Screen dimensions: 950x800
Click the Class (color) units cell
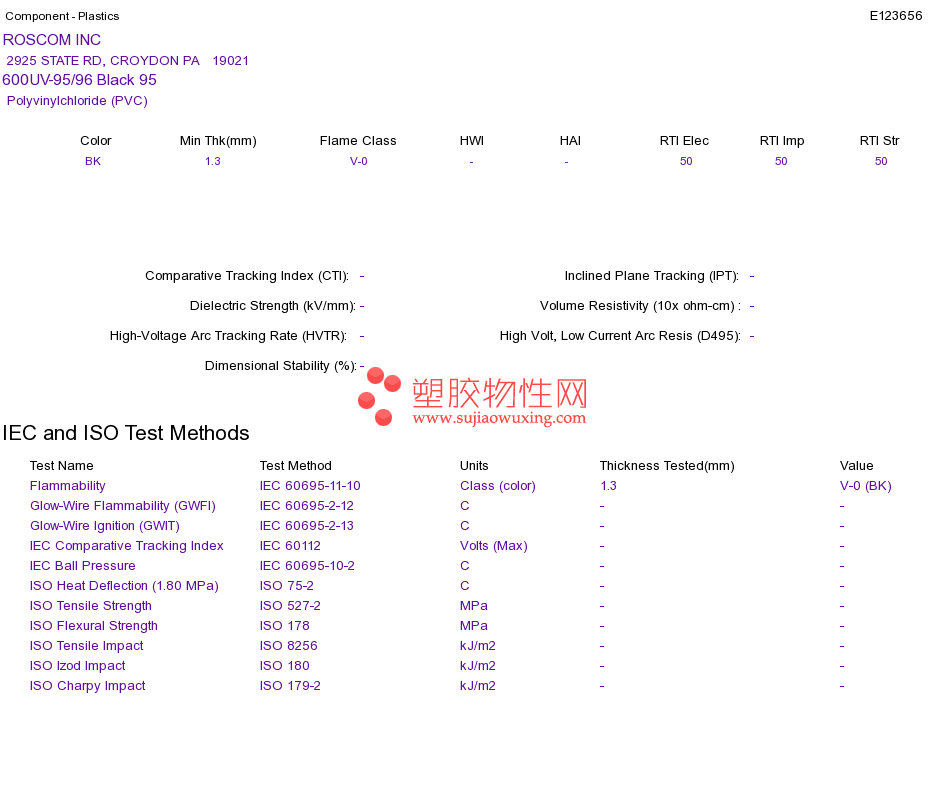[498, 485]
